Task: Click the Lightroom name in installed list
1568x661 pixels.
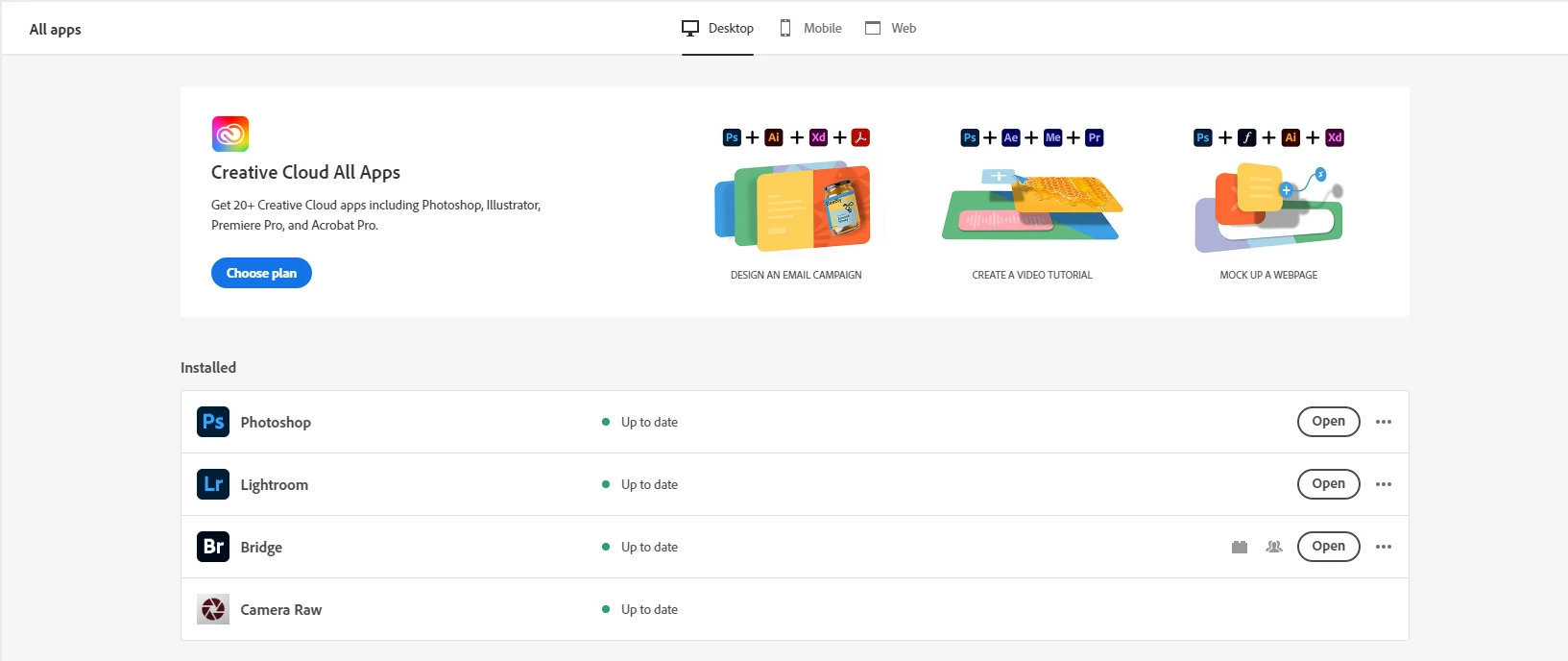Action: pyautogui.click(x=275, y=485)
